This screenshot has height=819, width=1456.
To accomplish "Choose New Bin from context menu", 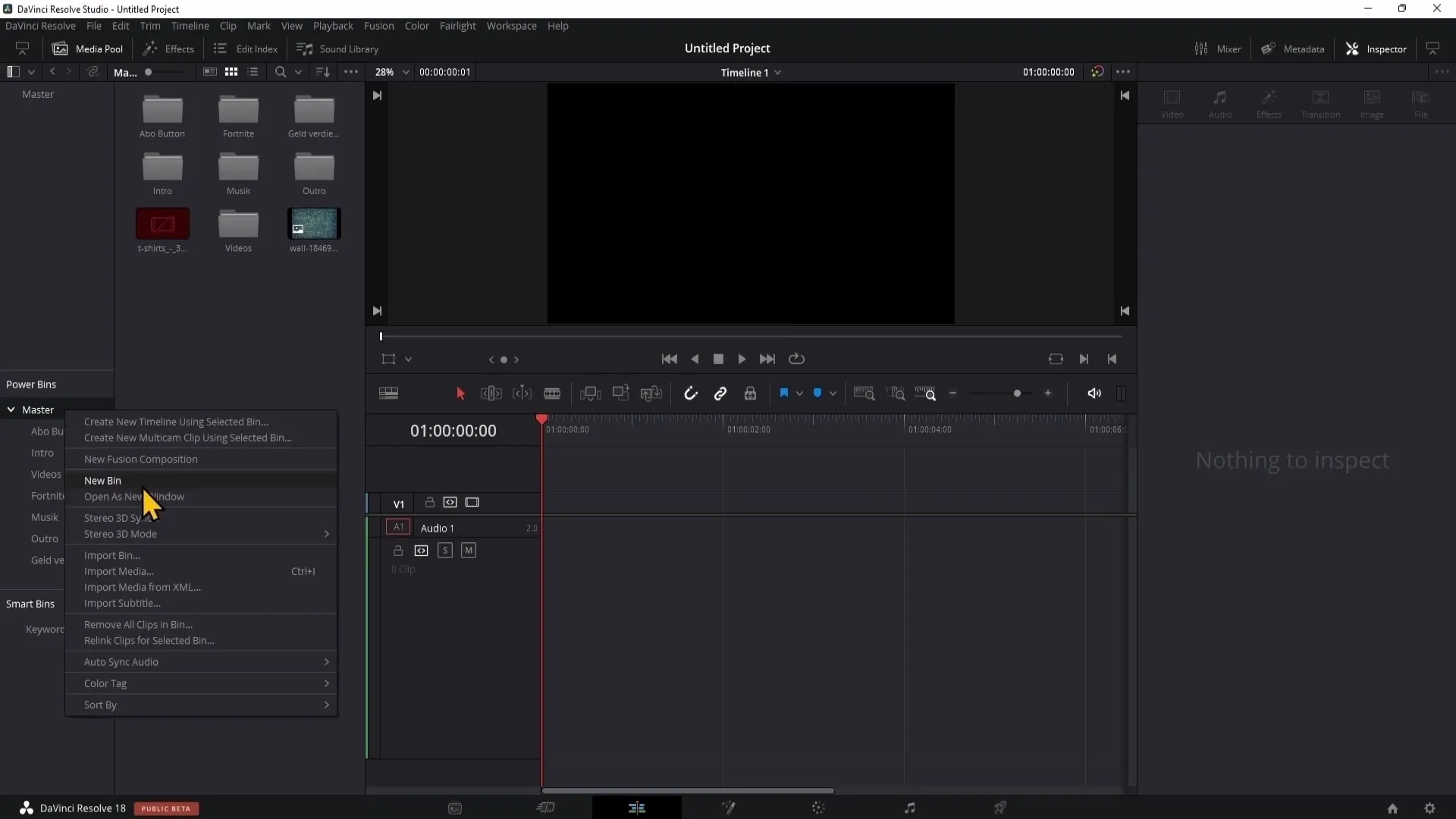I will pos(201,481).
